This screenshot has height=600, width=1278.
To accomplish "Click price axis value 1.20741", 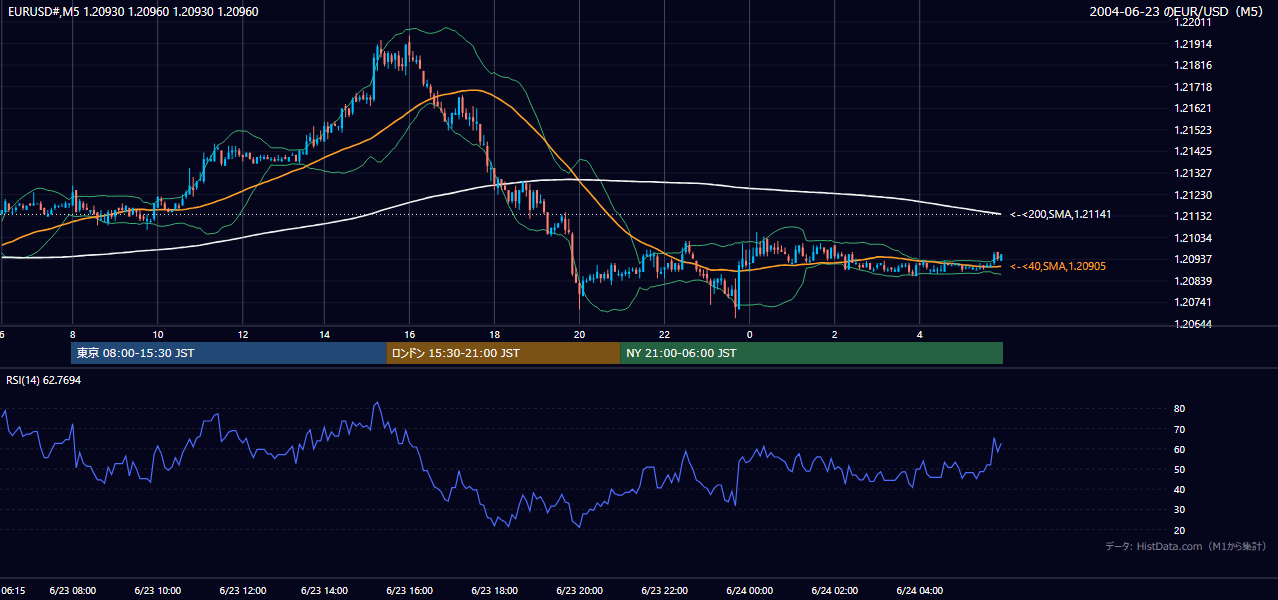I will pos(1193,302).
